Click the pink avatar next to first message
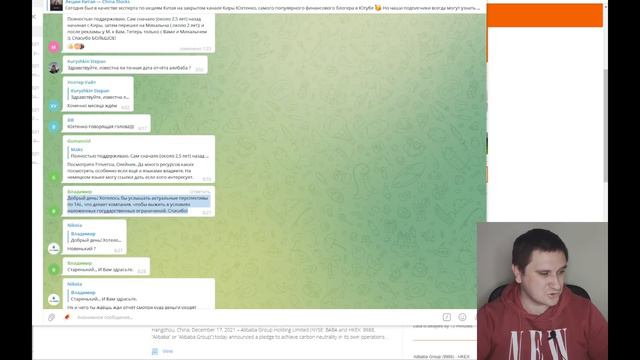Screen dimensions: 640x360 click(54, 47)
